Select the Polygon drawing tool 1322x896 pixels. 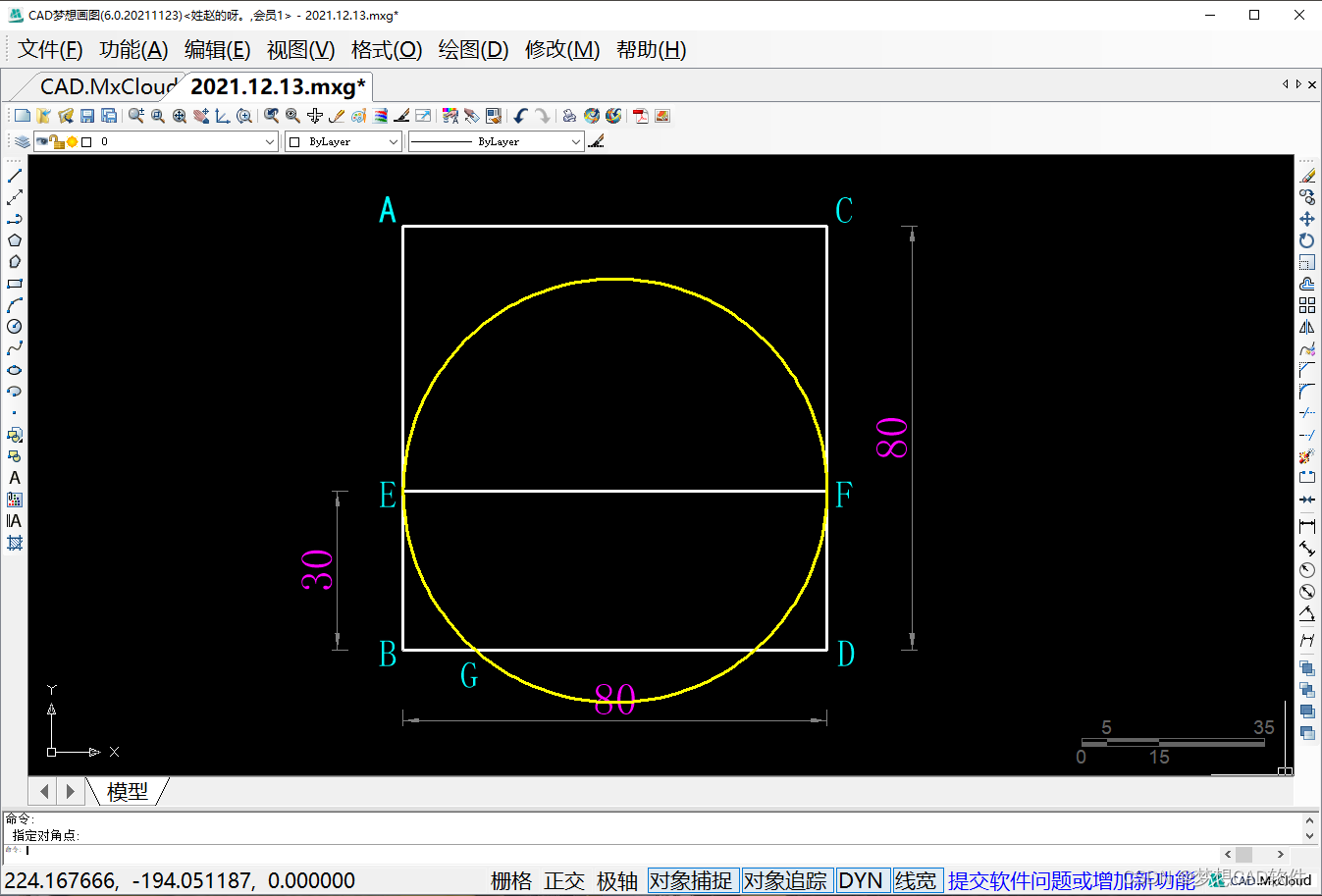(x=15, y=240)
